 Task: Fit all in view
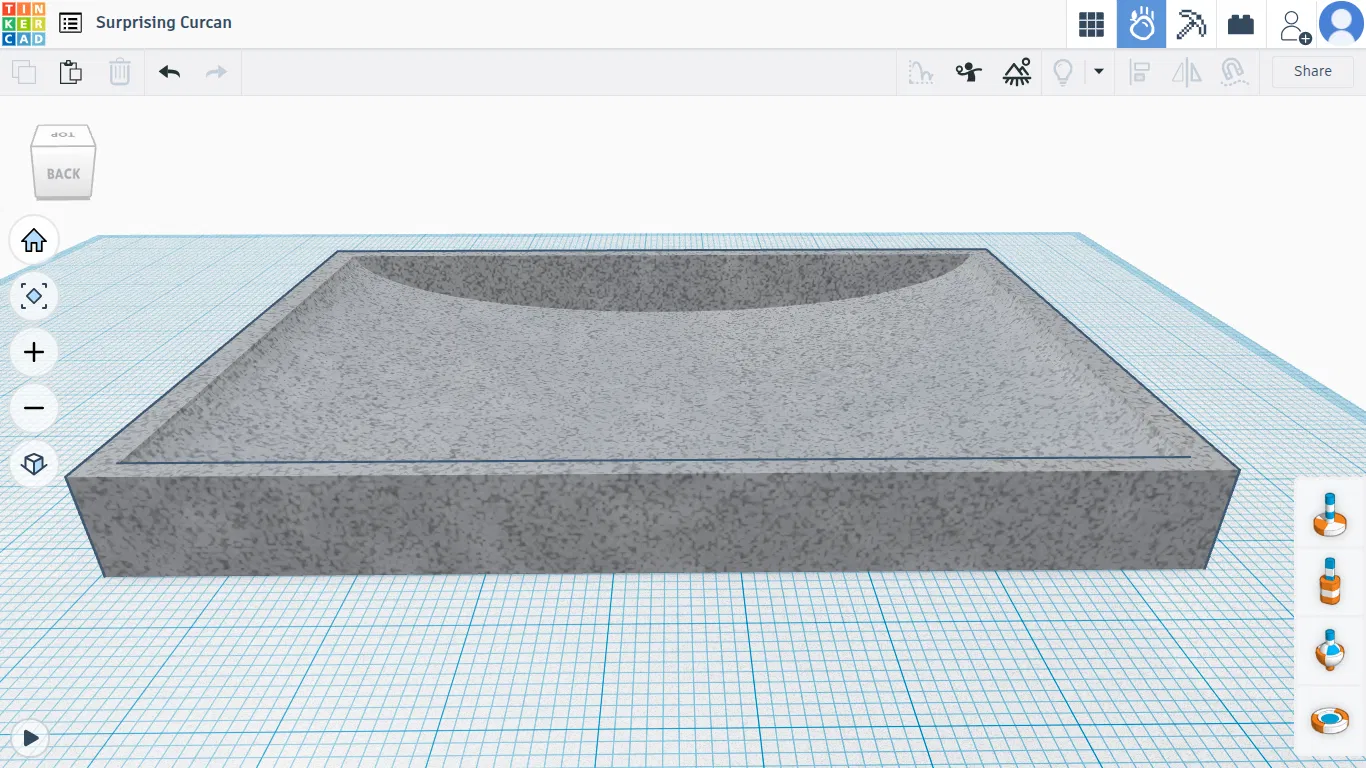34,297
